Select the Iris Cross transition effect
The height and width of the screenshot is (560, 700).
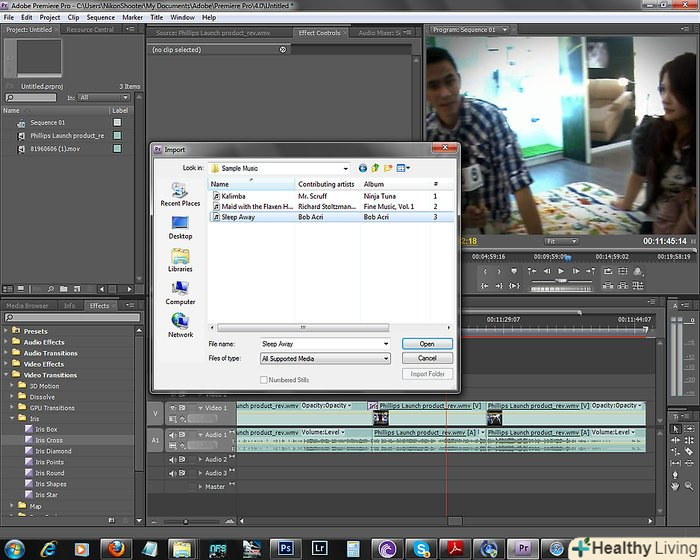click(48, 440)
